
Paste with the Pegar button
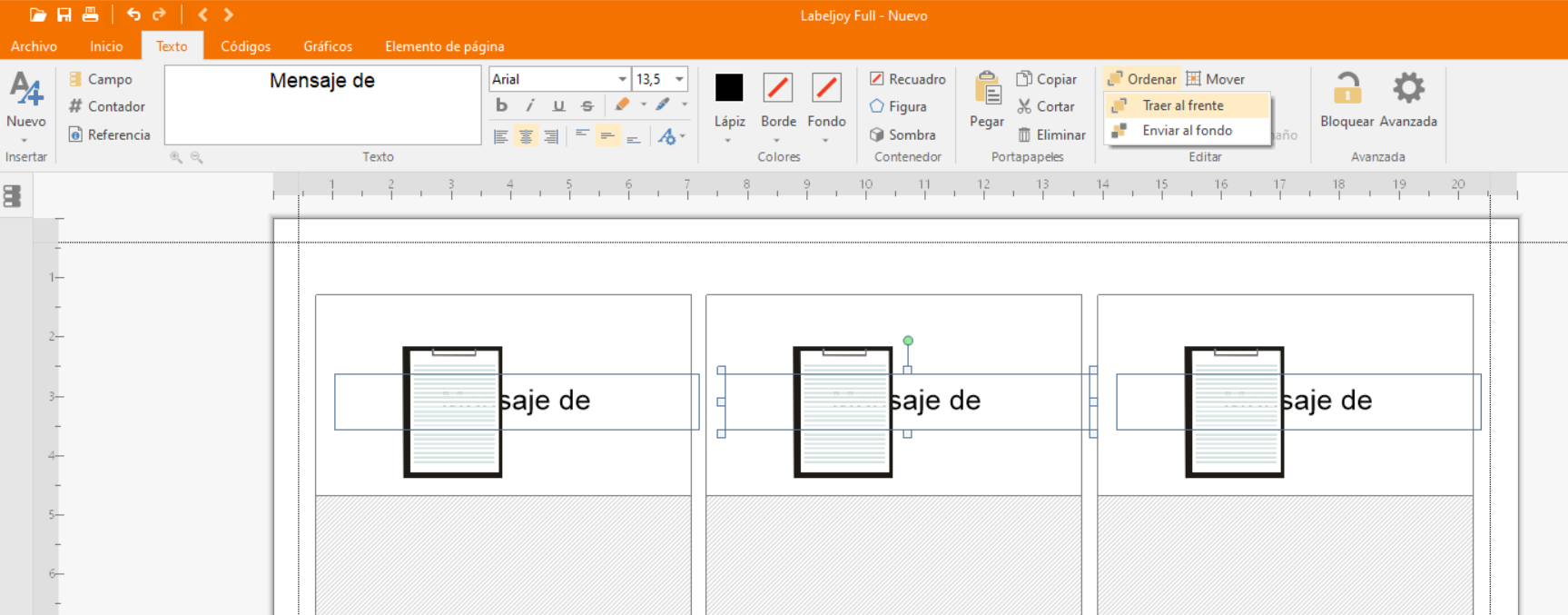987,100
